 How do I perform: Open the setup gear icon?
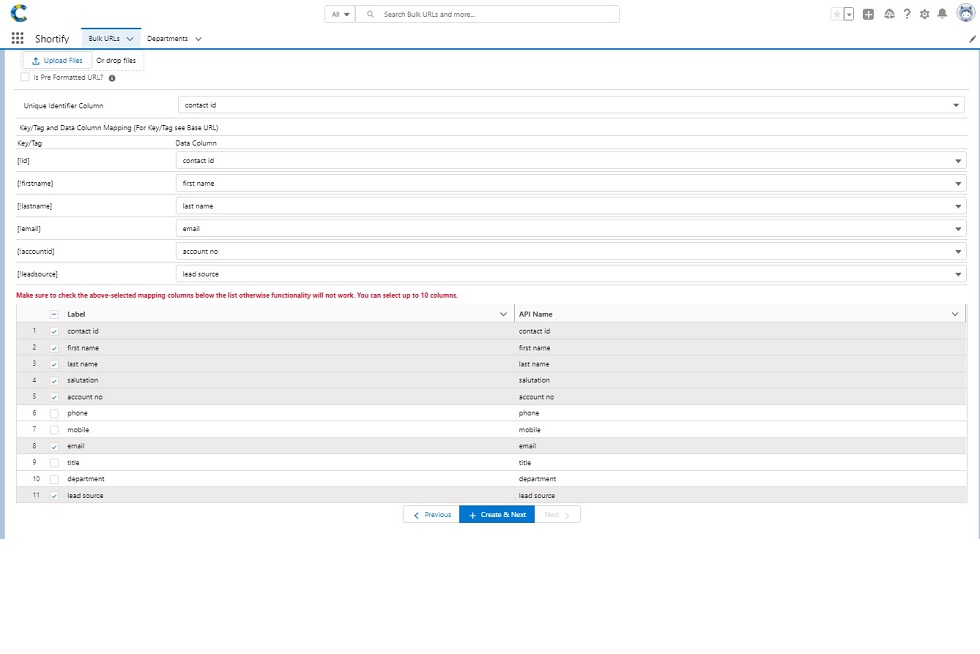(924, 14)
